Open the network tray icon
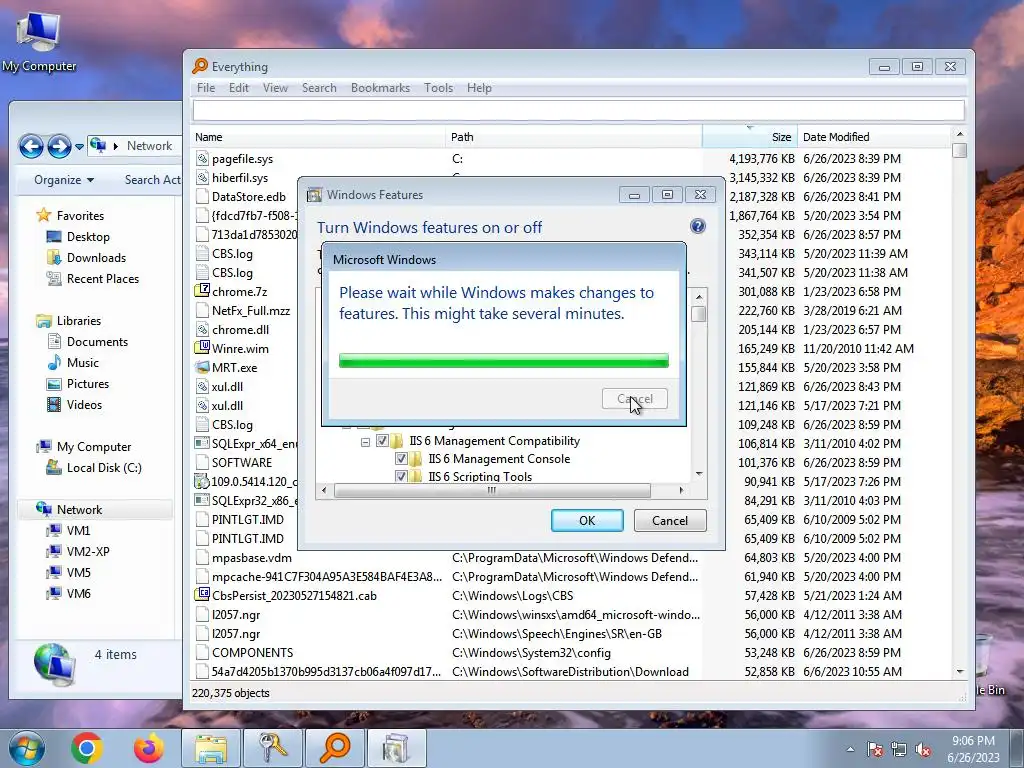The image size is (1024, 768). pos(899,750)
